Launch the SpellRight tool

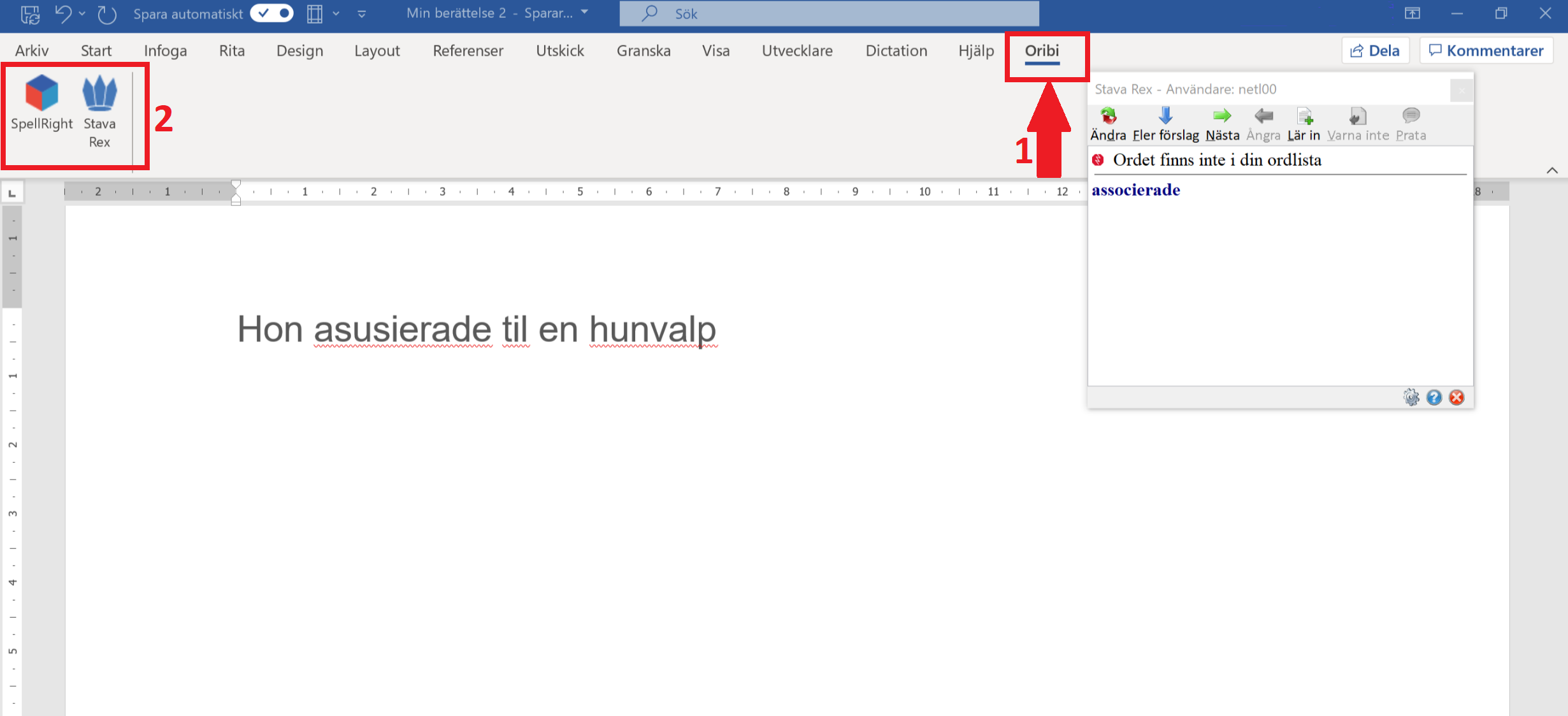(x=41, y=104)
